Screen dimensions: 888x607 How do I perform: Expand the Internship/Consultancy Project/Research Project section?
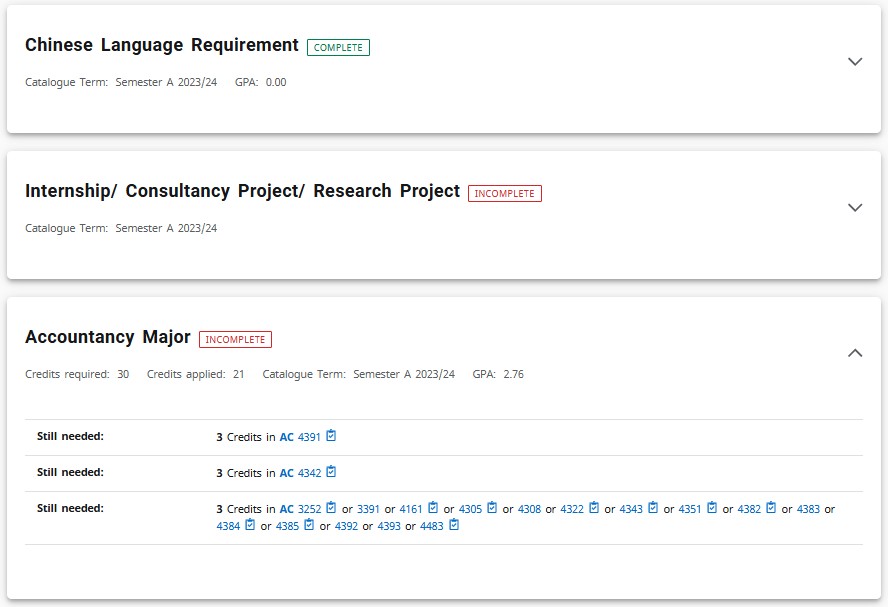pyautogui.click(x=855, y=207)
